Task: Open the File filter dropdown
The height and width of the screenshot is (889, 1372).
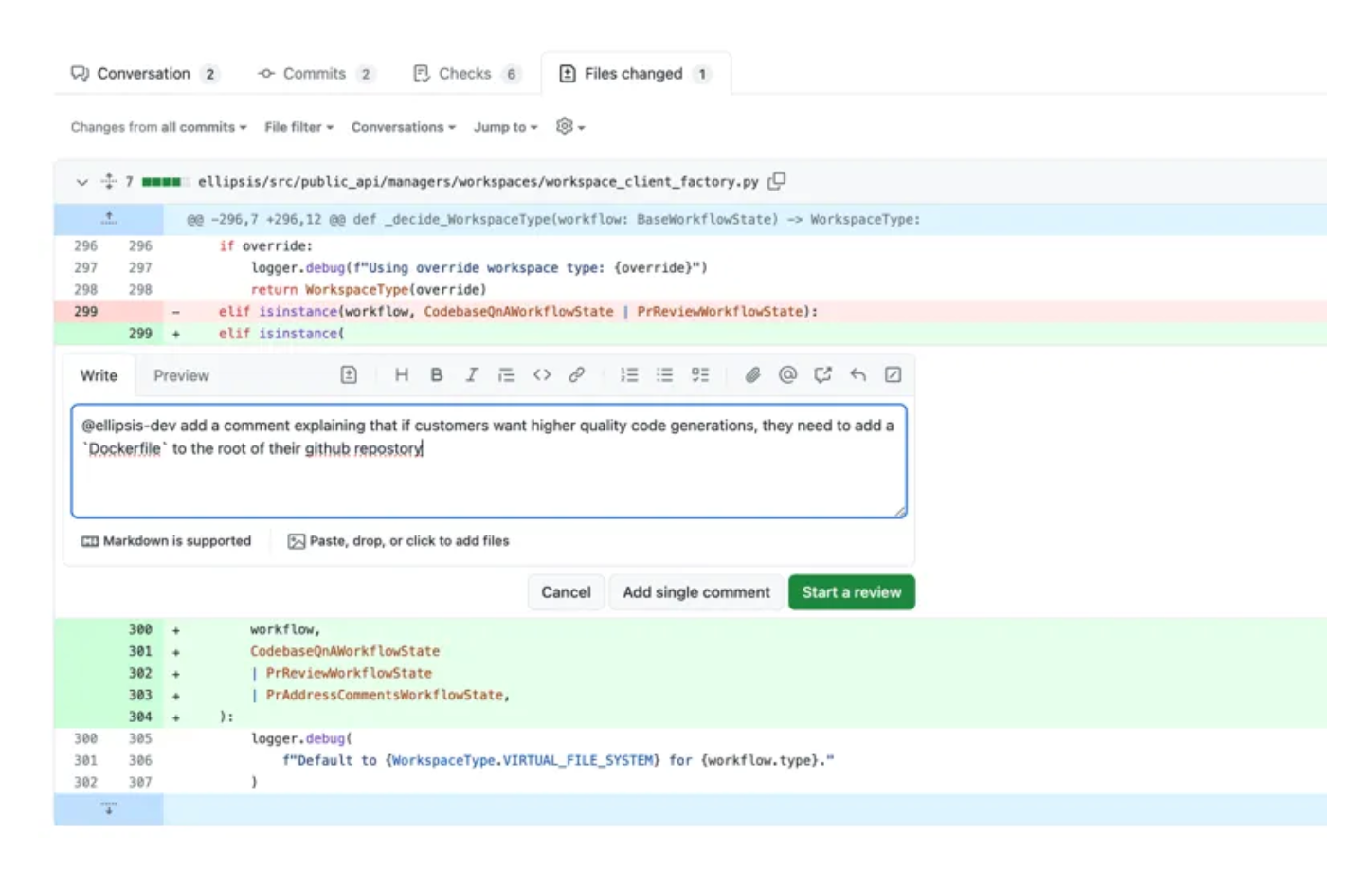Action: [298, 127]
